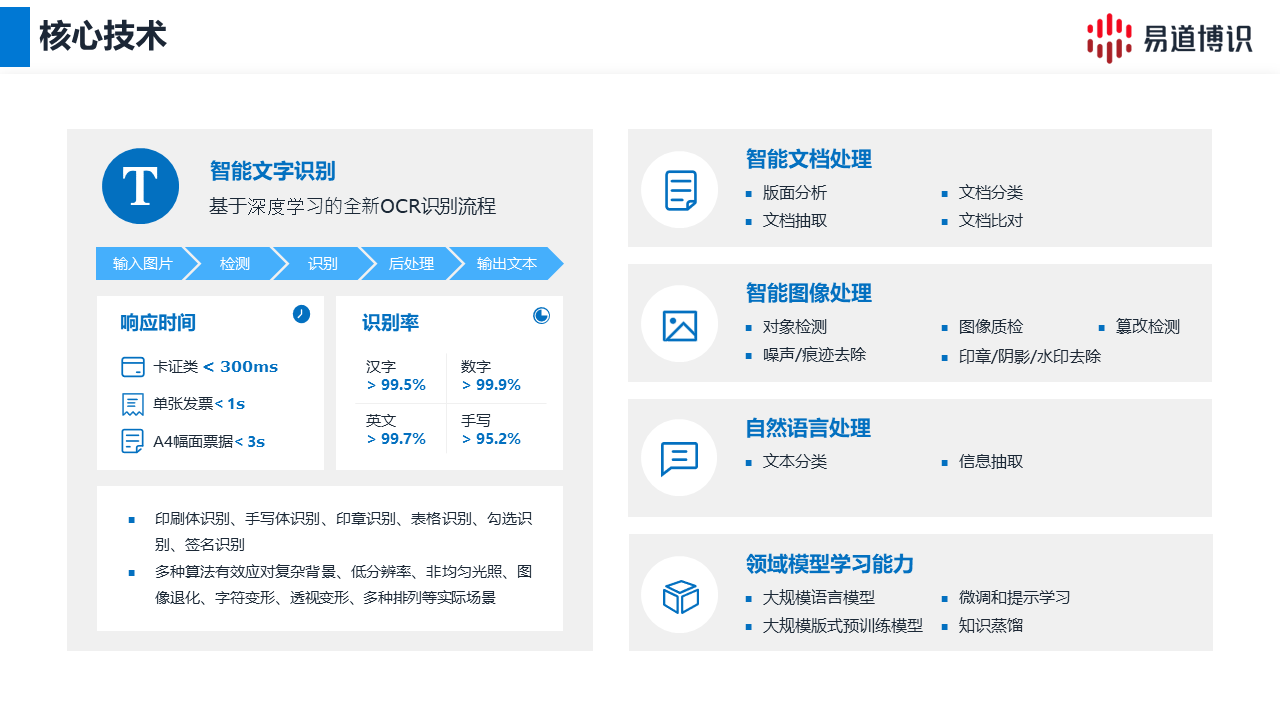Click the chat bubble NLP icon
The image size is (1280, 720).
click(x=680, y=458)
